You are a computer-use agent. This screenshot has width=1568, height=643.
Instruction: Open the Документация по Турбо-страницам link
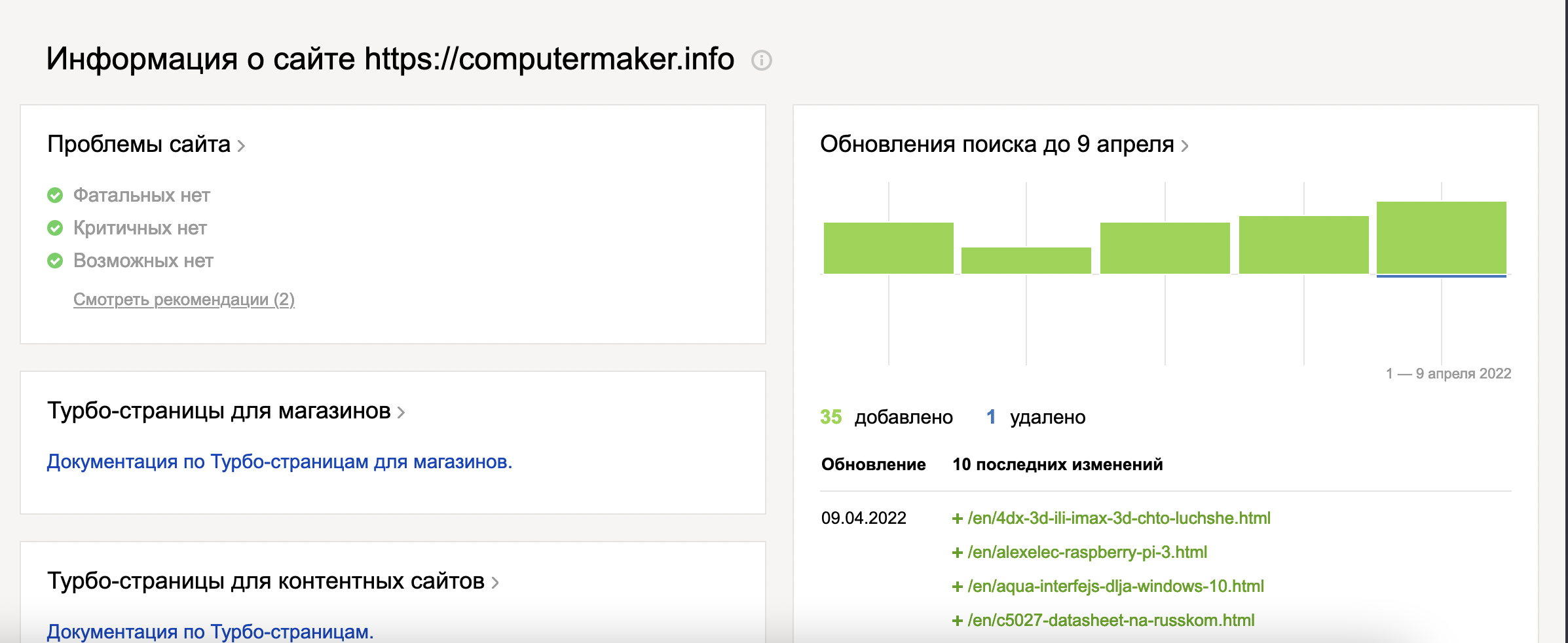tap(210, 632)
